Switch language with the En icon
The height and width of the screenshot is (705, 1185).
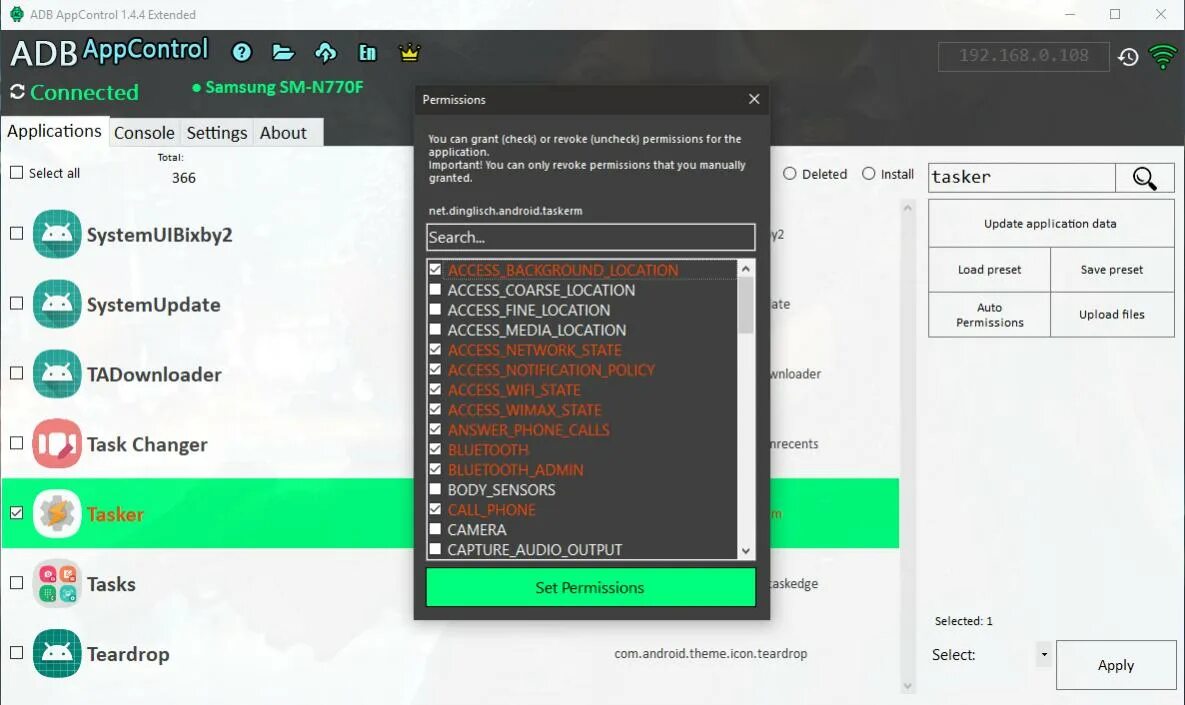click(x=367, y=52)
